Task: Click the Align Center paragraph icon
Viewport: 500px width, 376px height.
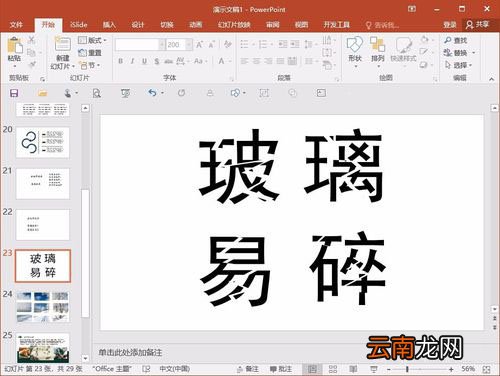Action: click(x=256, y=61)
